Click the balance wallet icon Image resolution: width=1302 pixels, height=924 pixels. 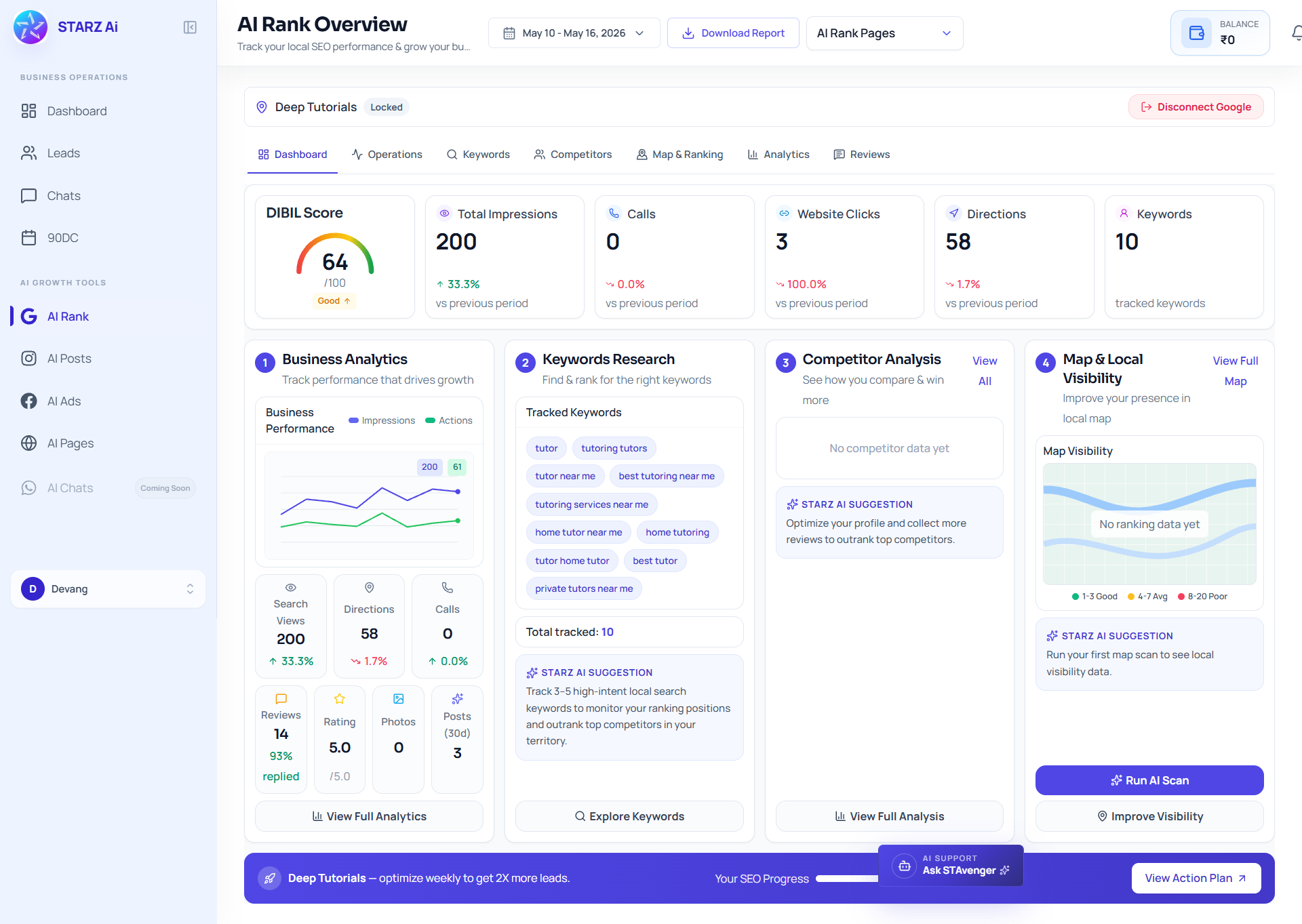tap(1196, 33)
